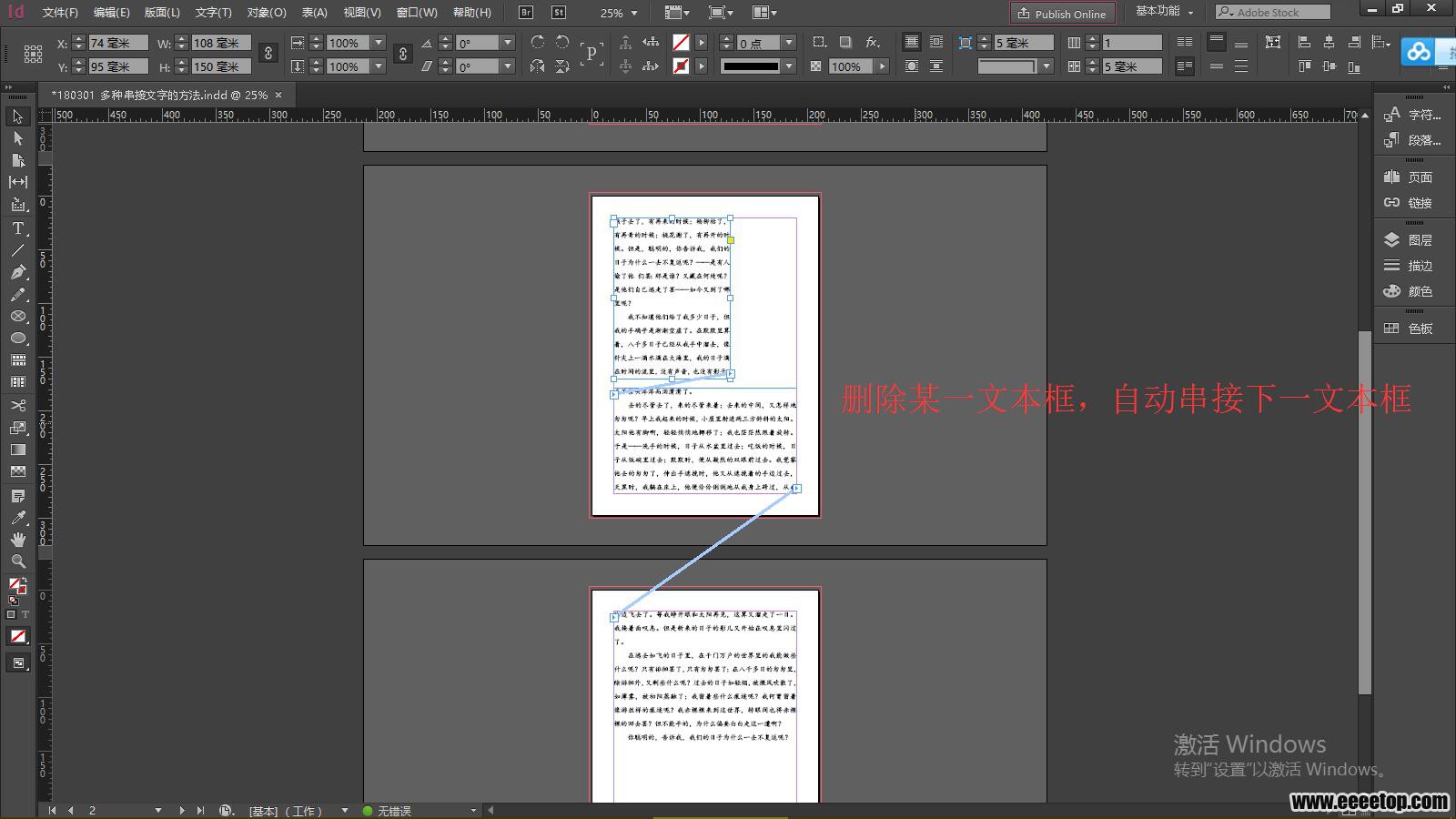This screenshot has width=1456, height=819.
Task: Open the 视图(V) menu
Action: click(362, 13)
